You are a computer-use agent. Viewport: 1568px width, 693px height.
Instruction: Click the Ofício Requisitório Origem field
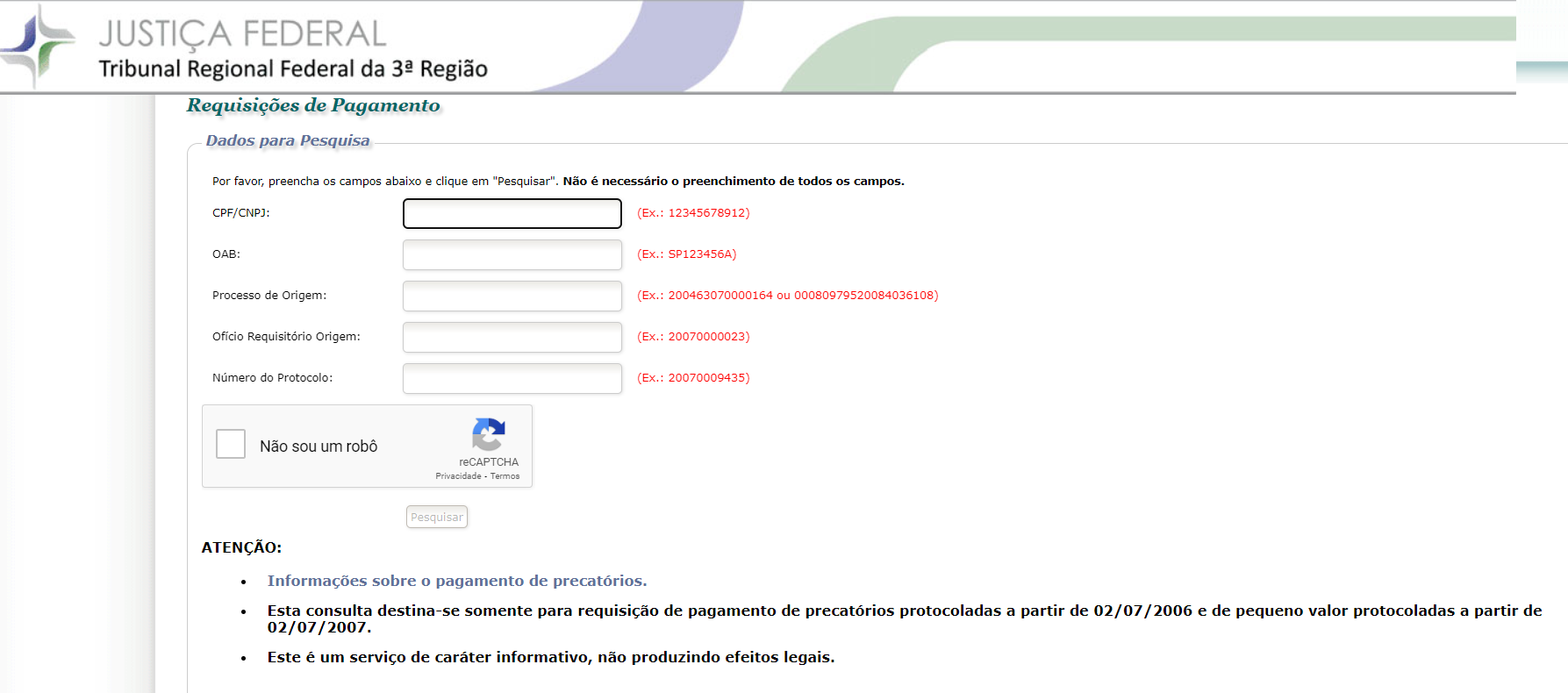pos(512,337)
